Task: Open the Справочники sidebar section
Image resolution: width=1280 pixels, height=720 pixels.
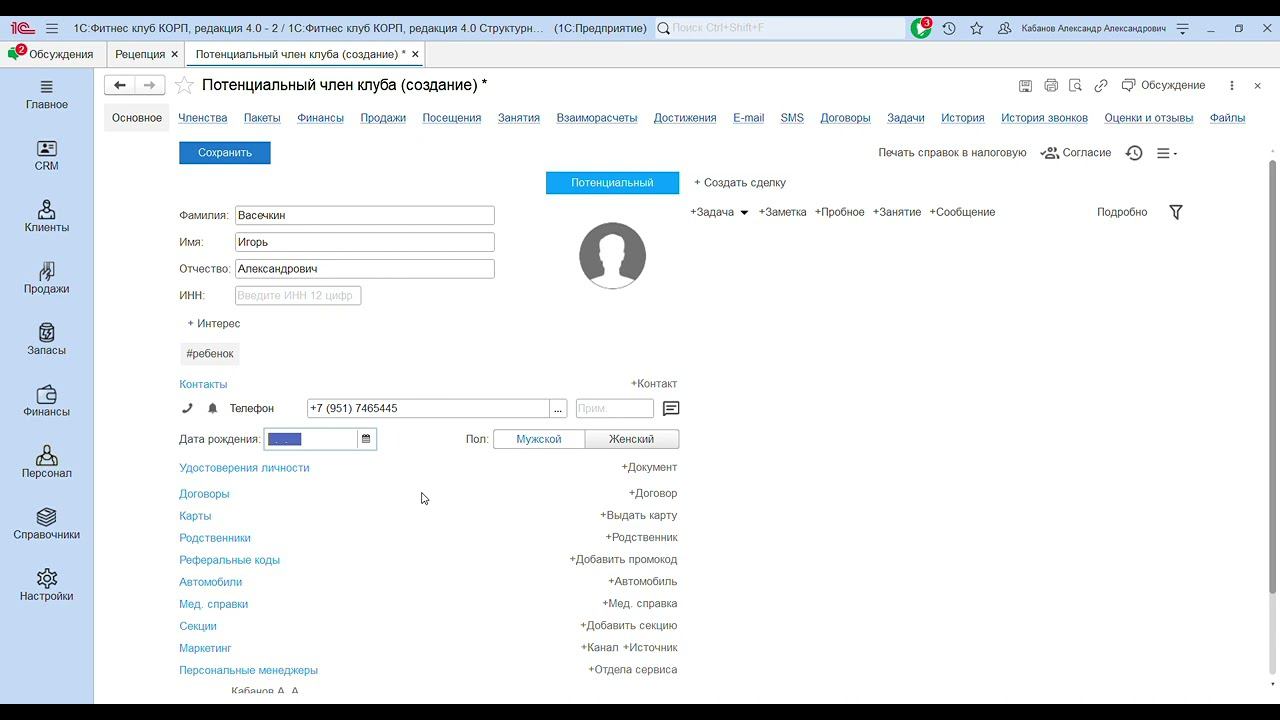Action: click(47, 525)
